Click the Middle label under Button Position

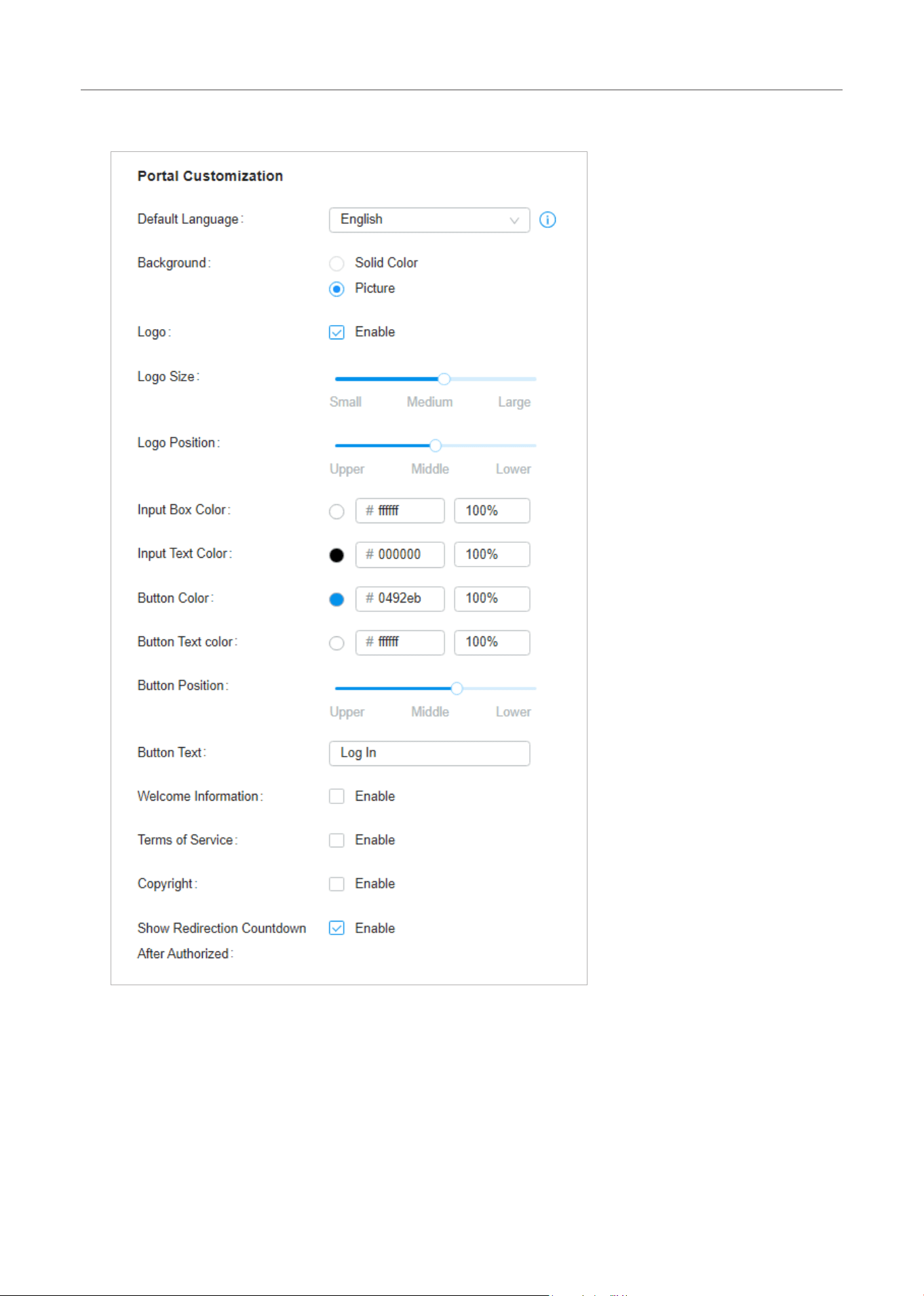[x=430, y=712]
